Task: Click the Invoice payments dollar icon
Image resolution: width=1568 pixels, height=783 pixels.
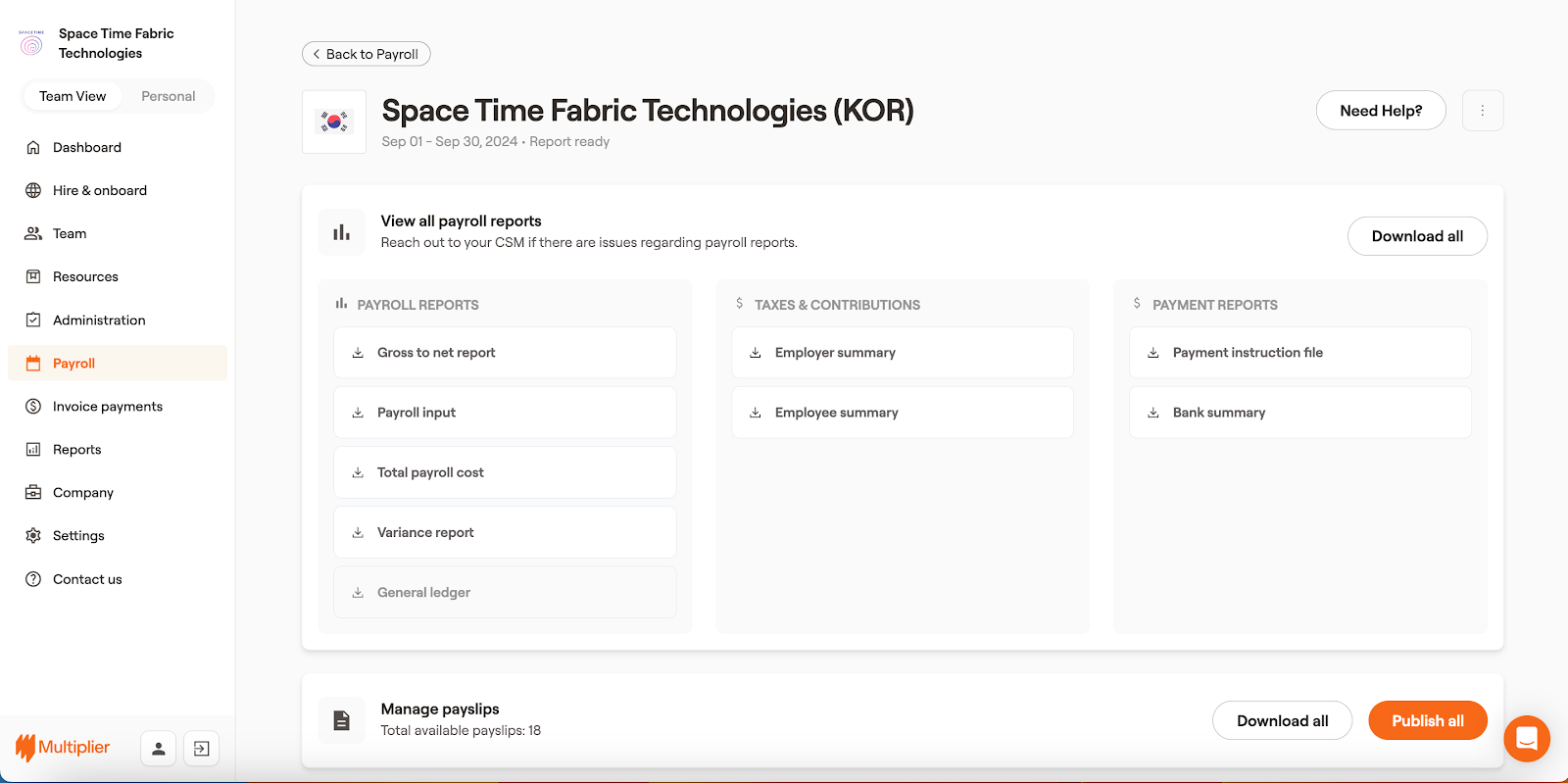Action: pyautogui.click(x=33, y=406)
